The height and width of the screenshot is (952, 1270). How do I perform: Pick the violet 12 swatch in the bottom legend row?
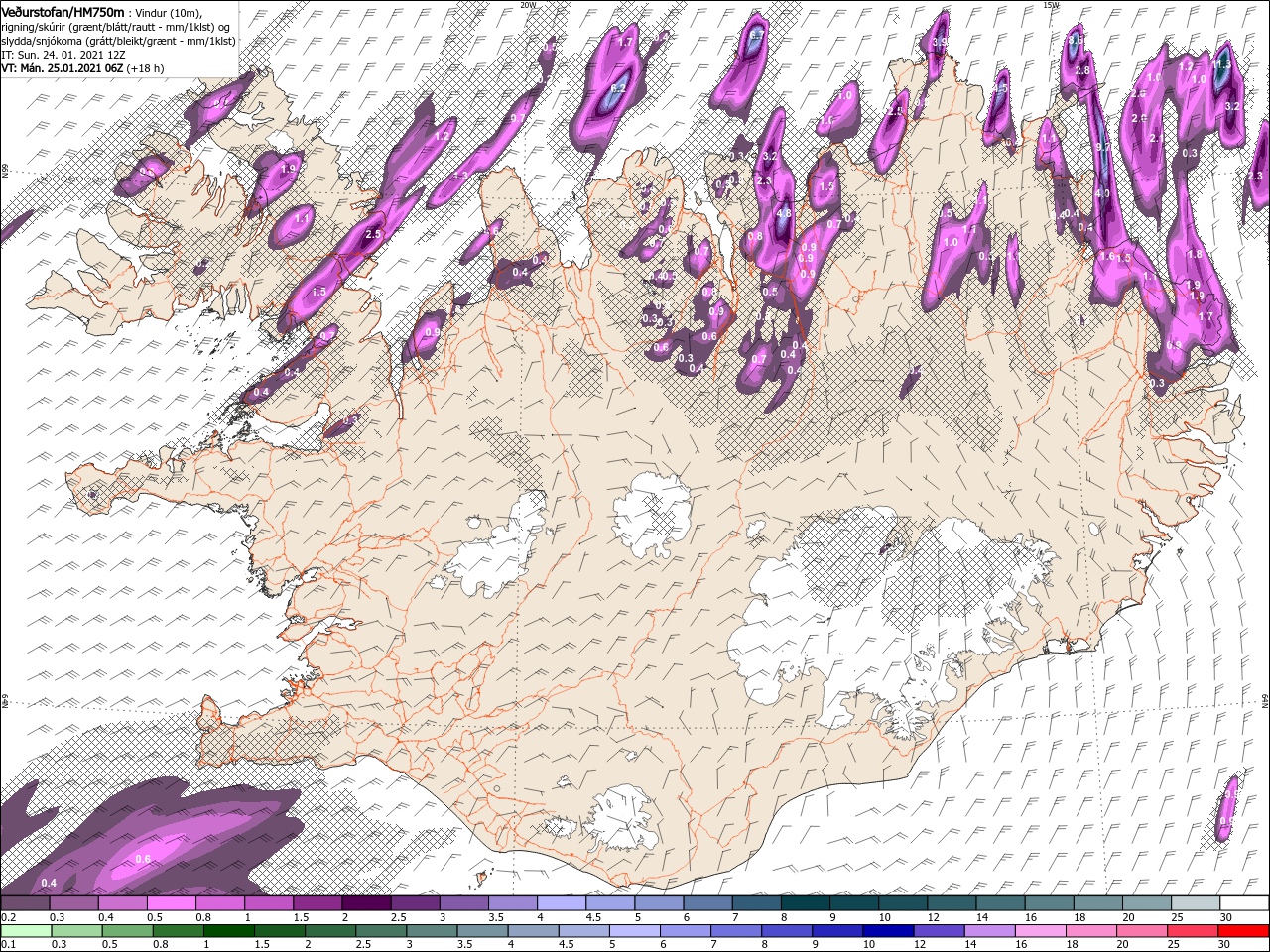tap(939, 930)
